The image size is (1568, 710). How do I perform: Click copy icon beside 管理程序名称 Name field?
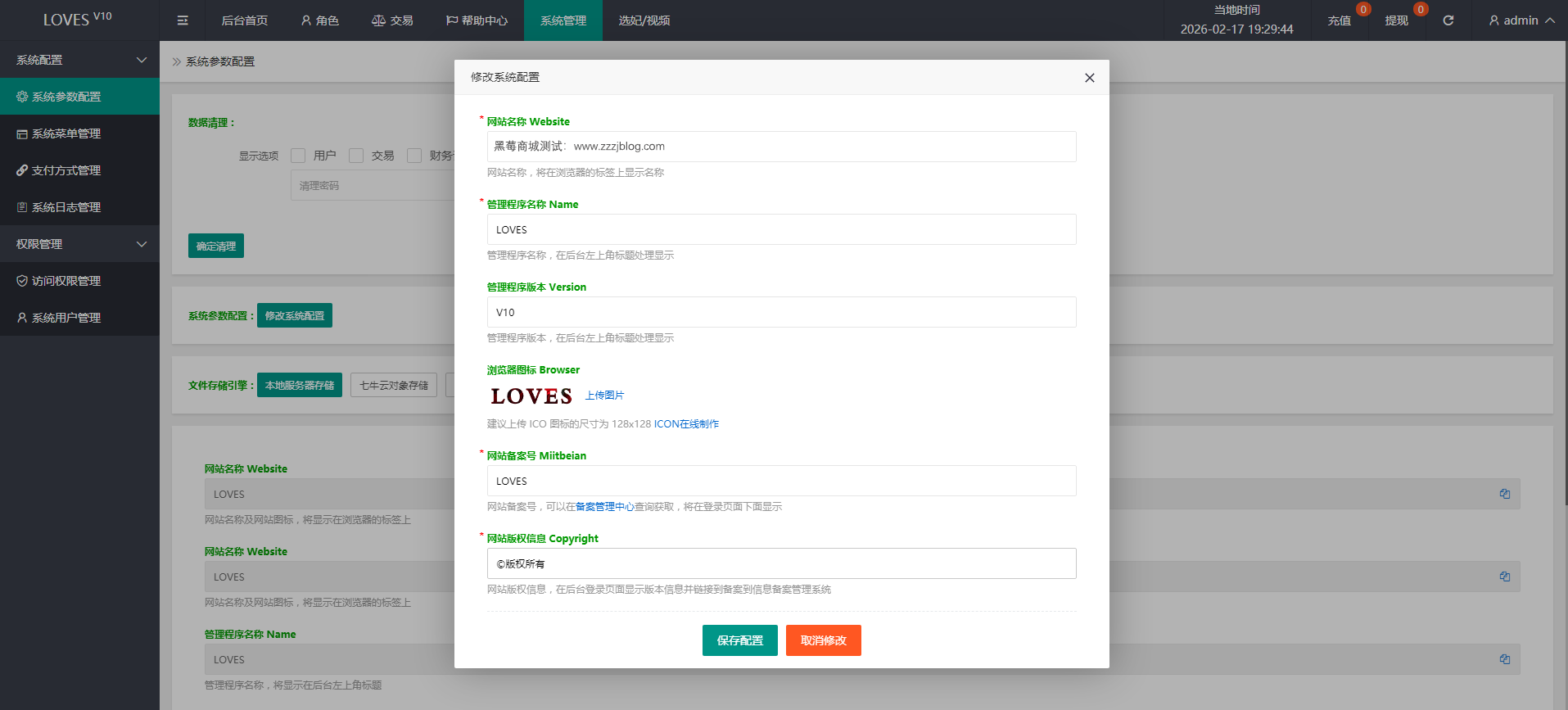(1504, 659)
